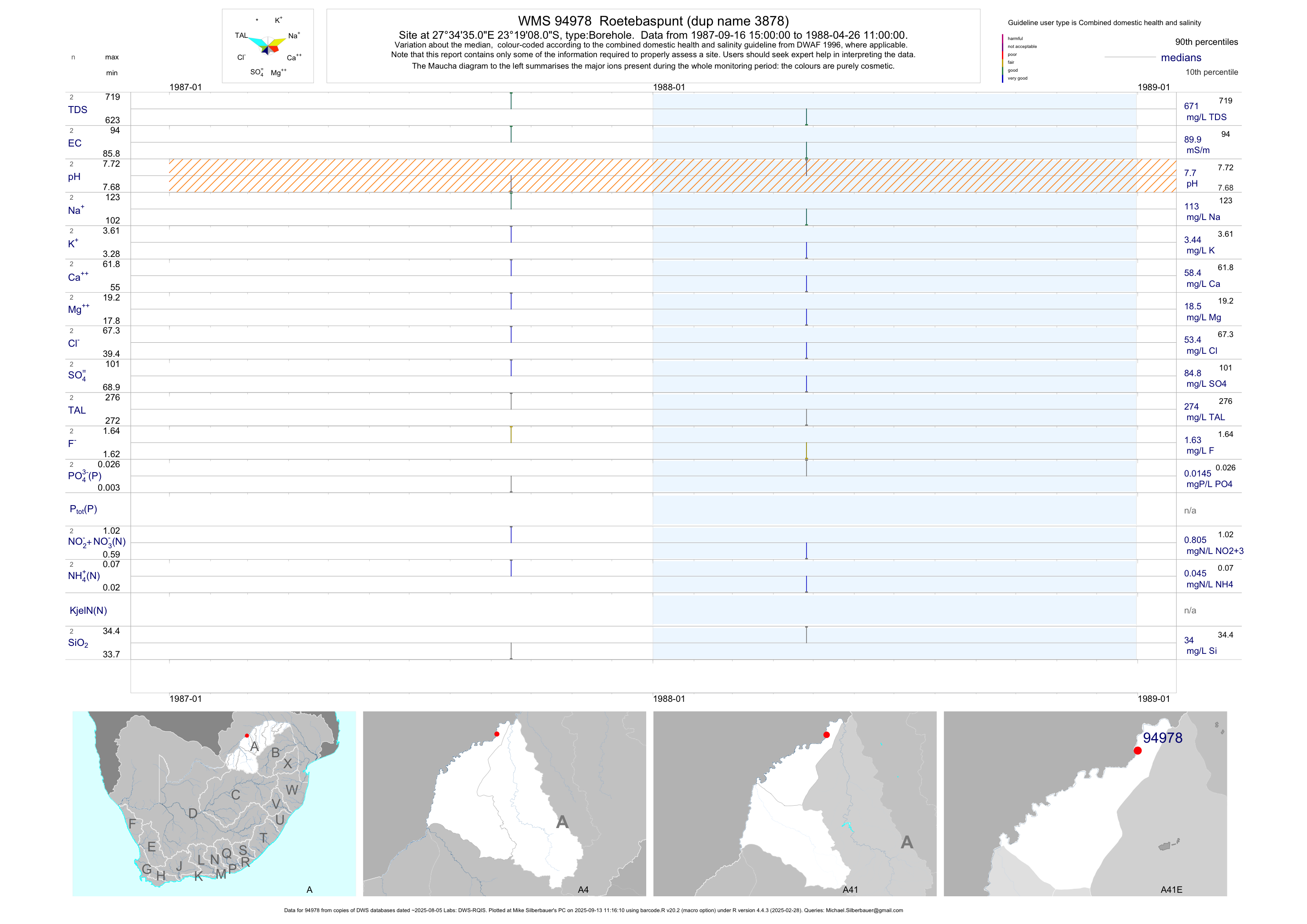The image size is (1307, 924).
Task: Click red site dot on A4 map
Action: point(497,734)
